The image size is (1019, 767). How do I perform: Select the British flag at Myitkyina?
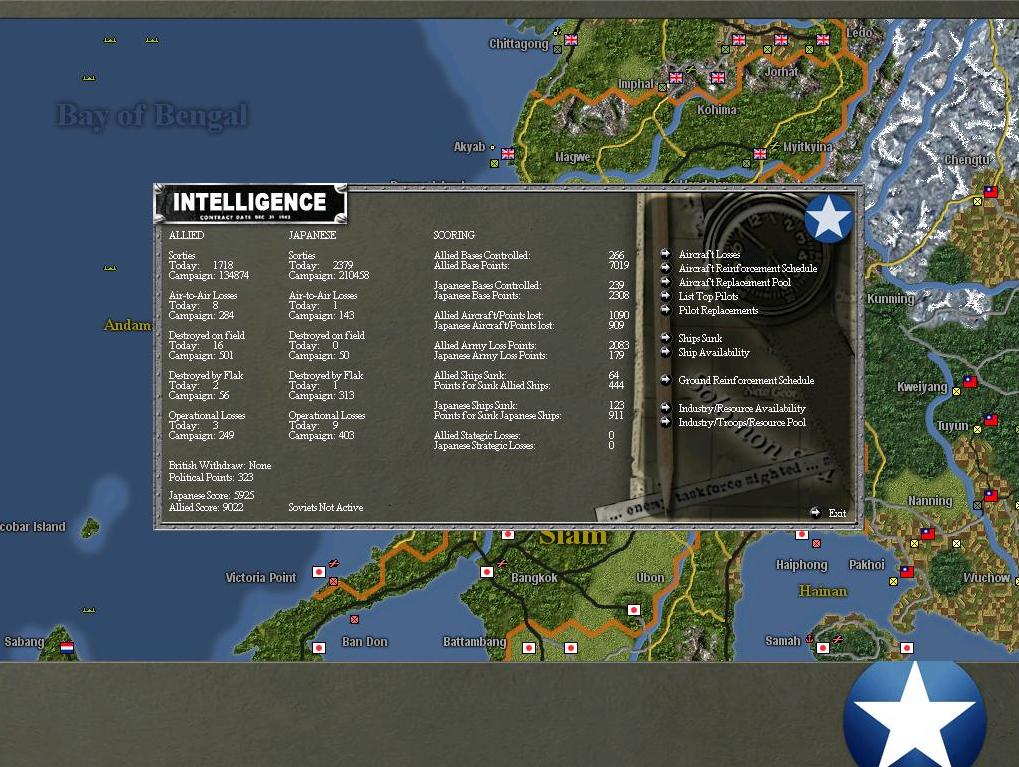[759, 153]
